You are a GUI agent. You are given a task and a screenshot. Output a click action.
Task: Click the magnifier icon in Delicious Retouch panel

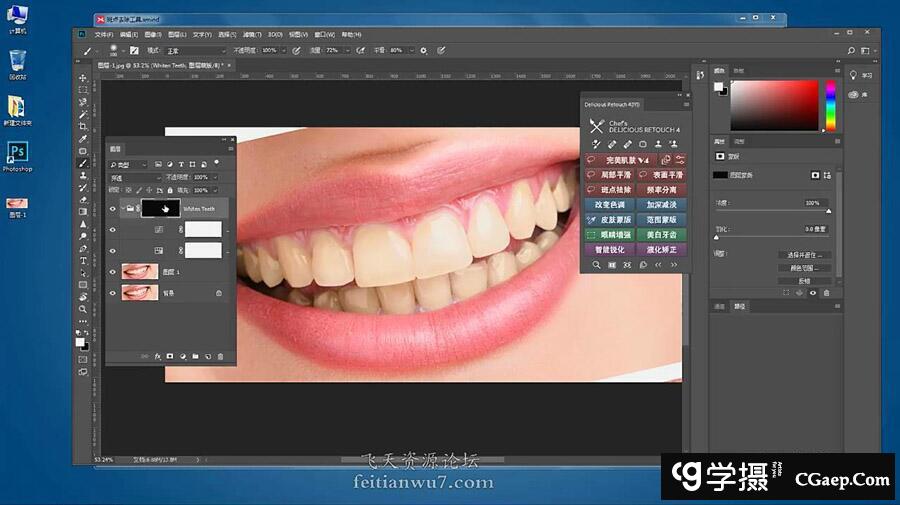tap(597, 265)
